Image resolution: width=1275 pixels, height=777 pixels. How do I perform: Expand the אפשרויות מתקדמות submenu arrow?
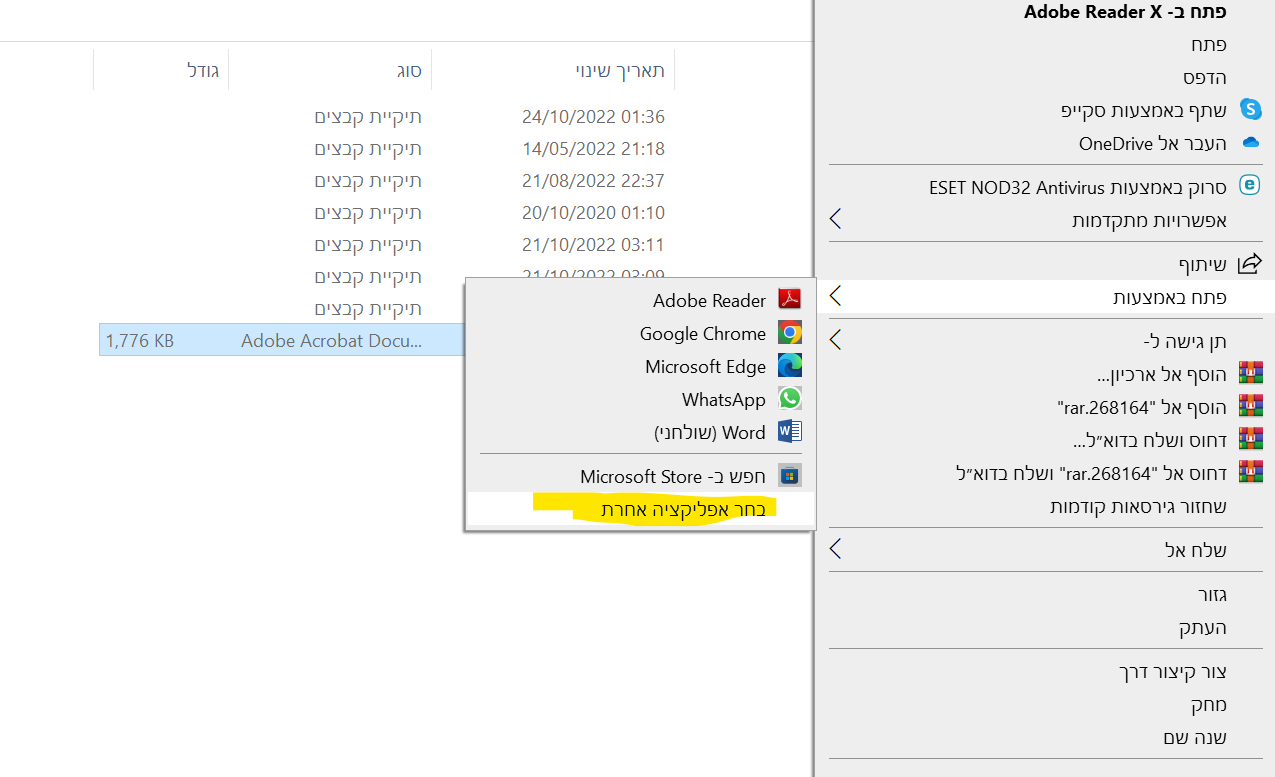(x=836, y=220)
